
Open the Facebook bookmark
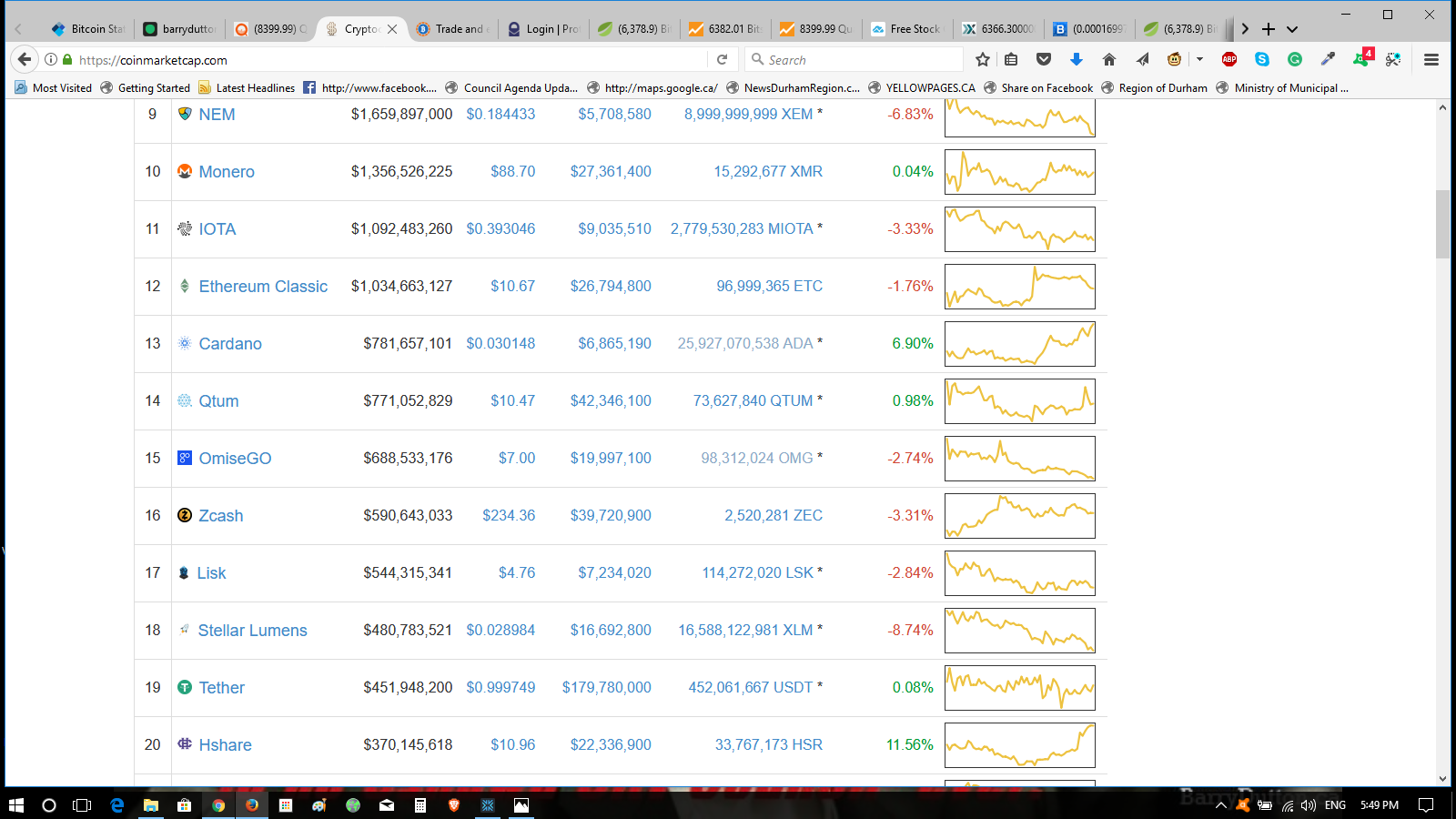pyautogui.click(x=369, y=88)
